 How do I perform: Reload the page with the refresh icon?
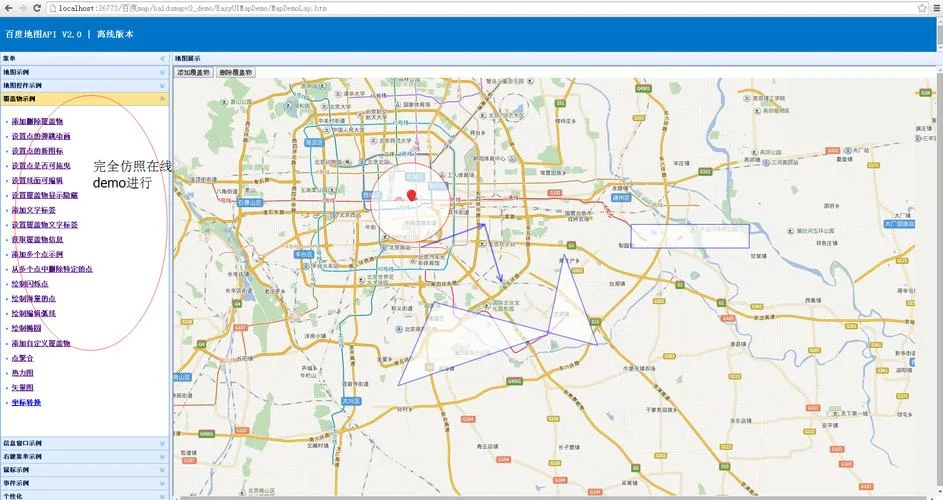pyautogui.click(x=37, y=8)
